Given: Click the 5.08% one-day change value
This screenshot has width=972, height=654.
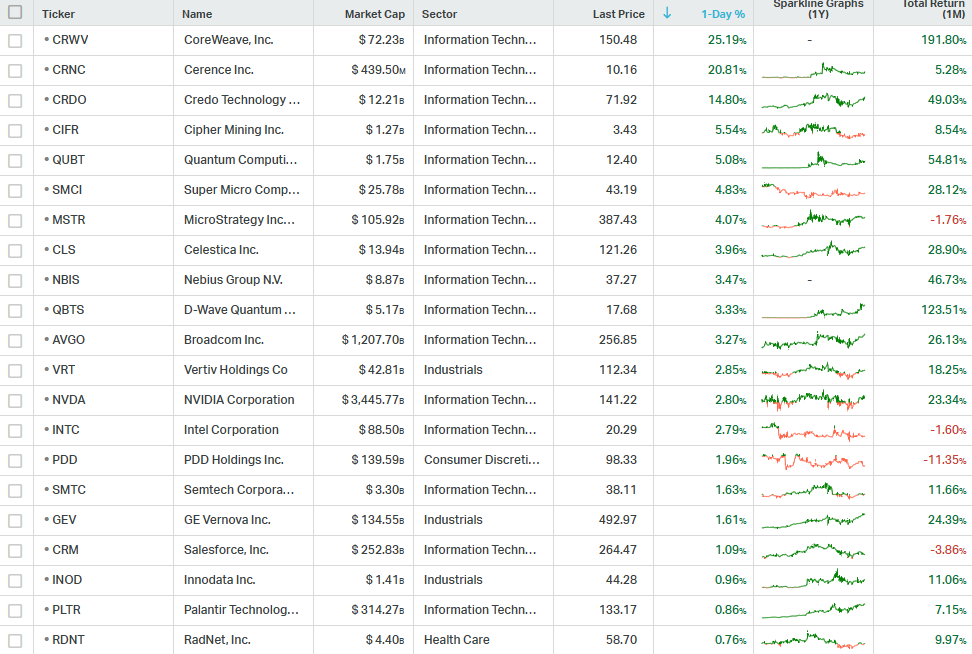Looking at the screenshot, I should tap(731, 159).
